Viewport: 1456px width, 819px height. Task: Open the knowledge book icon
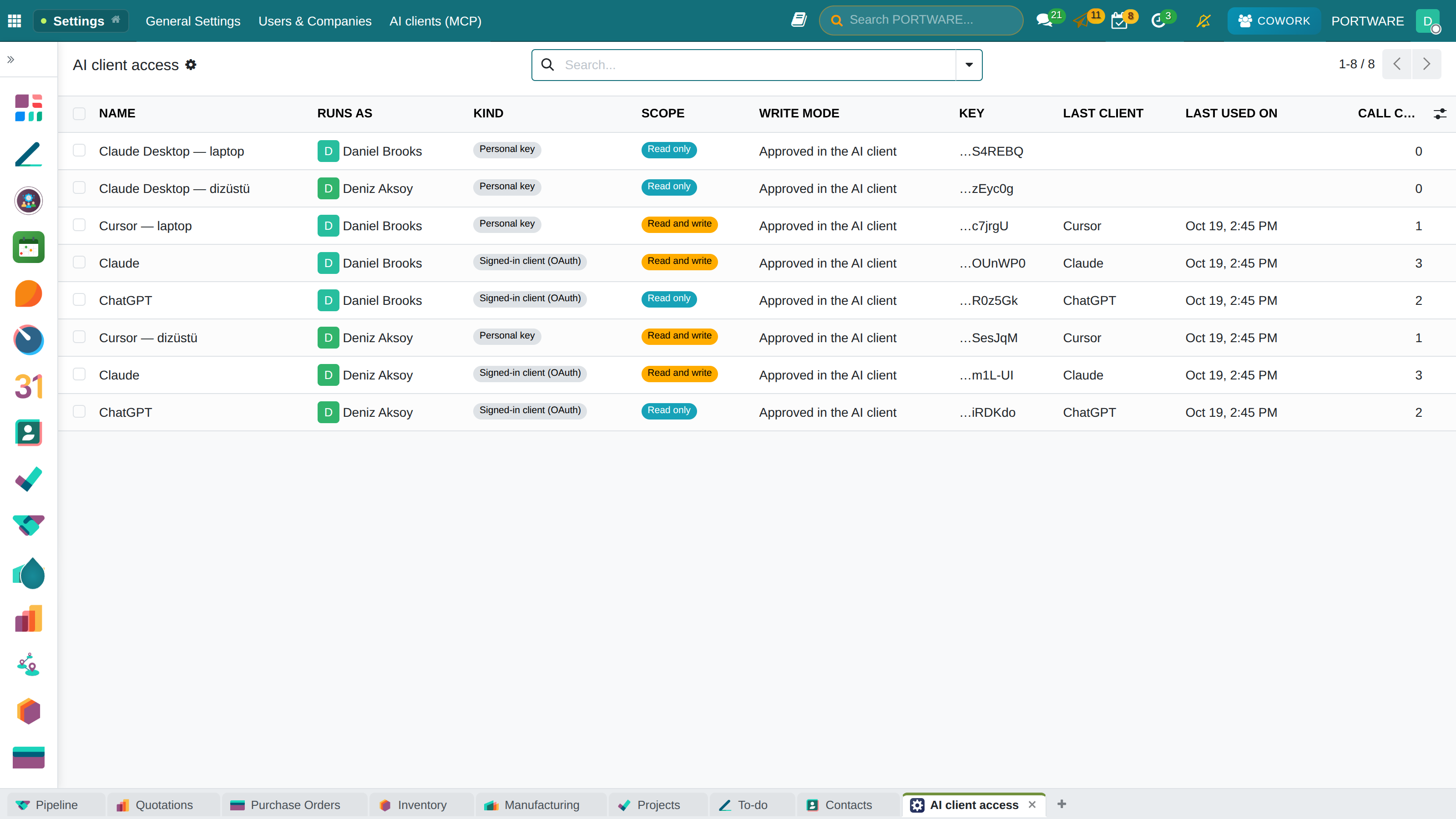click(799, 20)
